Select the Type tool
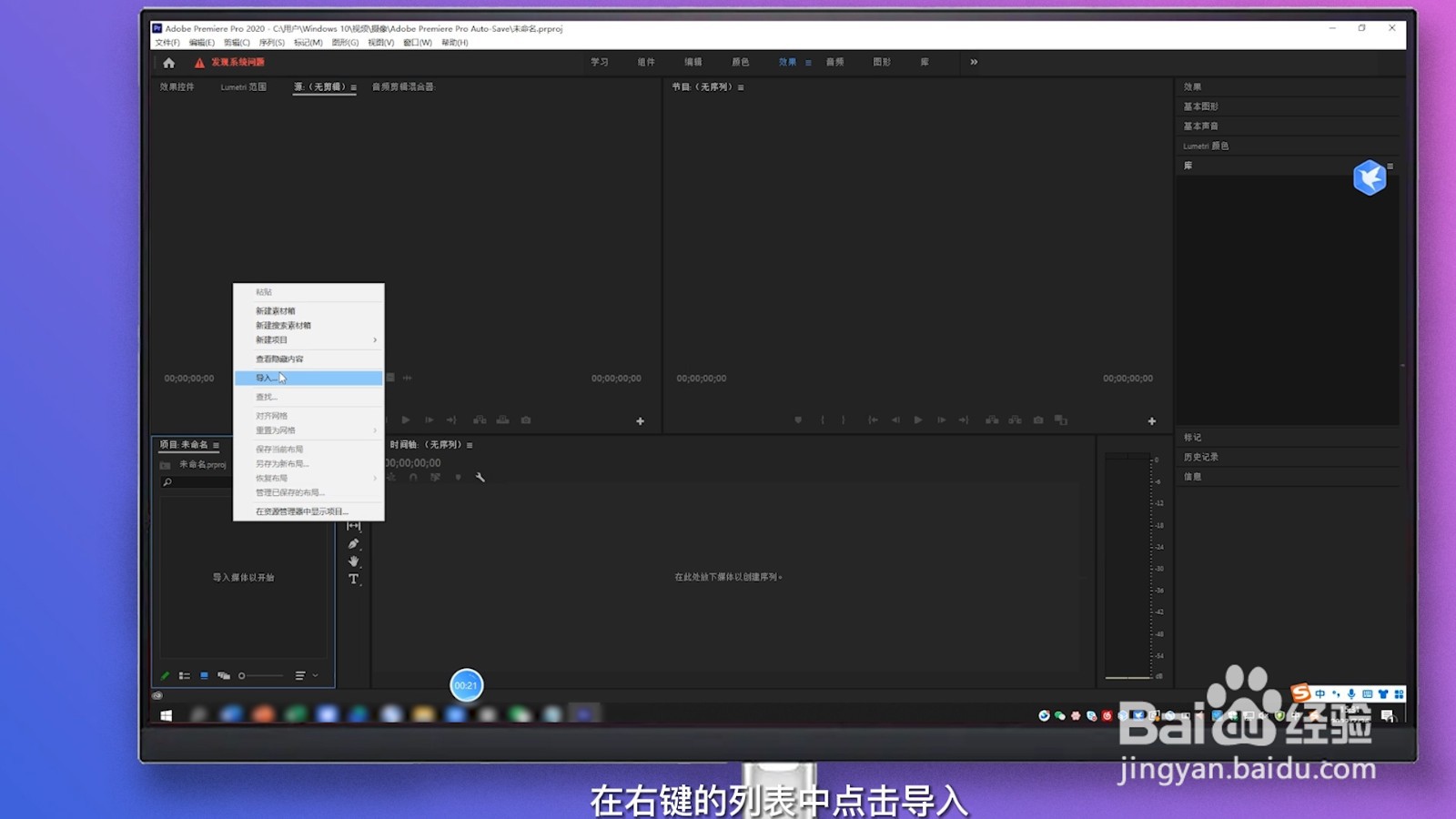The width and height of the screenshot is (1456, 819). tap(354, 579)
